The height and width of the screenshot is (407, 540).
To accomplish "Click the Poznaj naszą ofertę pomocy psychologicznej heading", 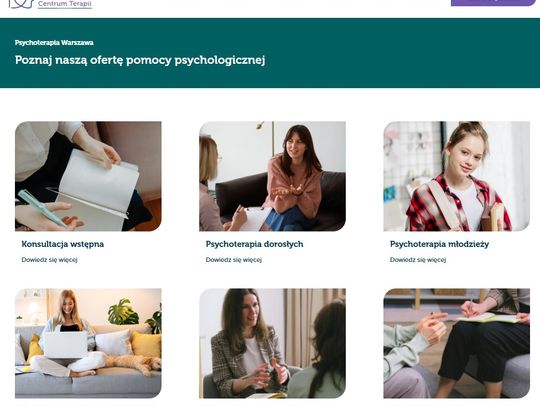I will click(140, 60).
